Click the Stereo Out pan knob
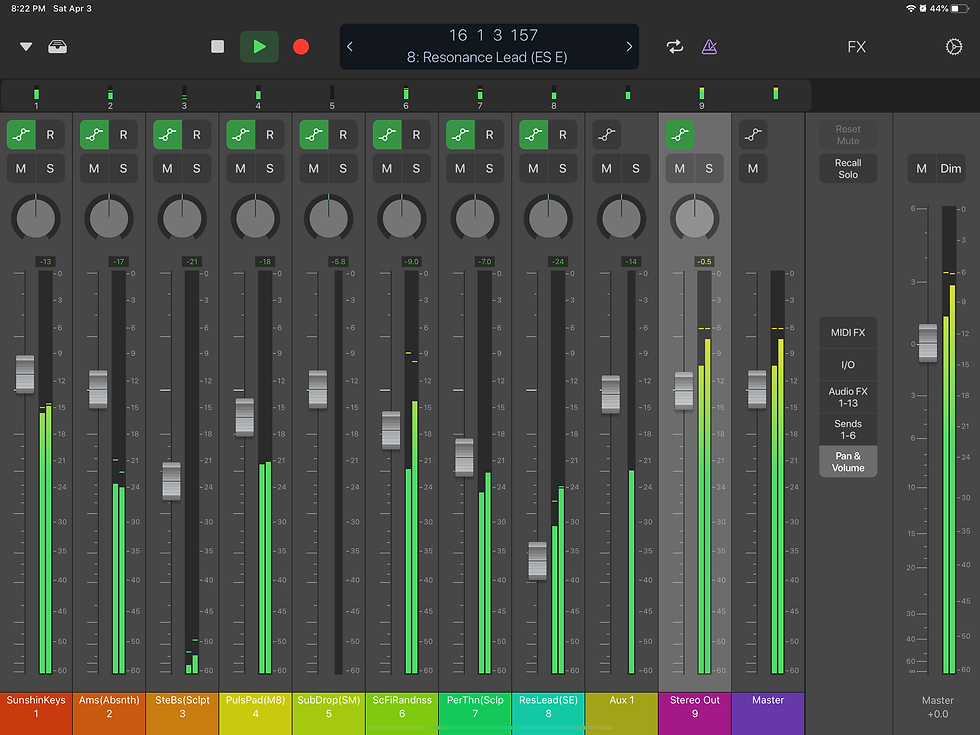The width and height of the screenshot is (980, 735). (694, 218)
